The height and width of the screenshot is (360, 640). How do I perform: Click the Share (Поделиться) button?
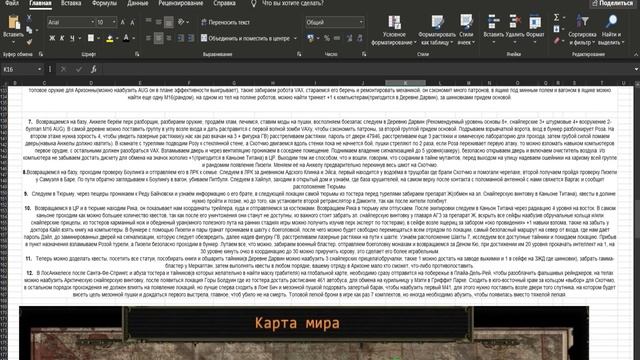613,3
